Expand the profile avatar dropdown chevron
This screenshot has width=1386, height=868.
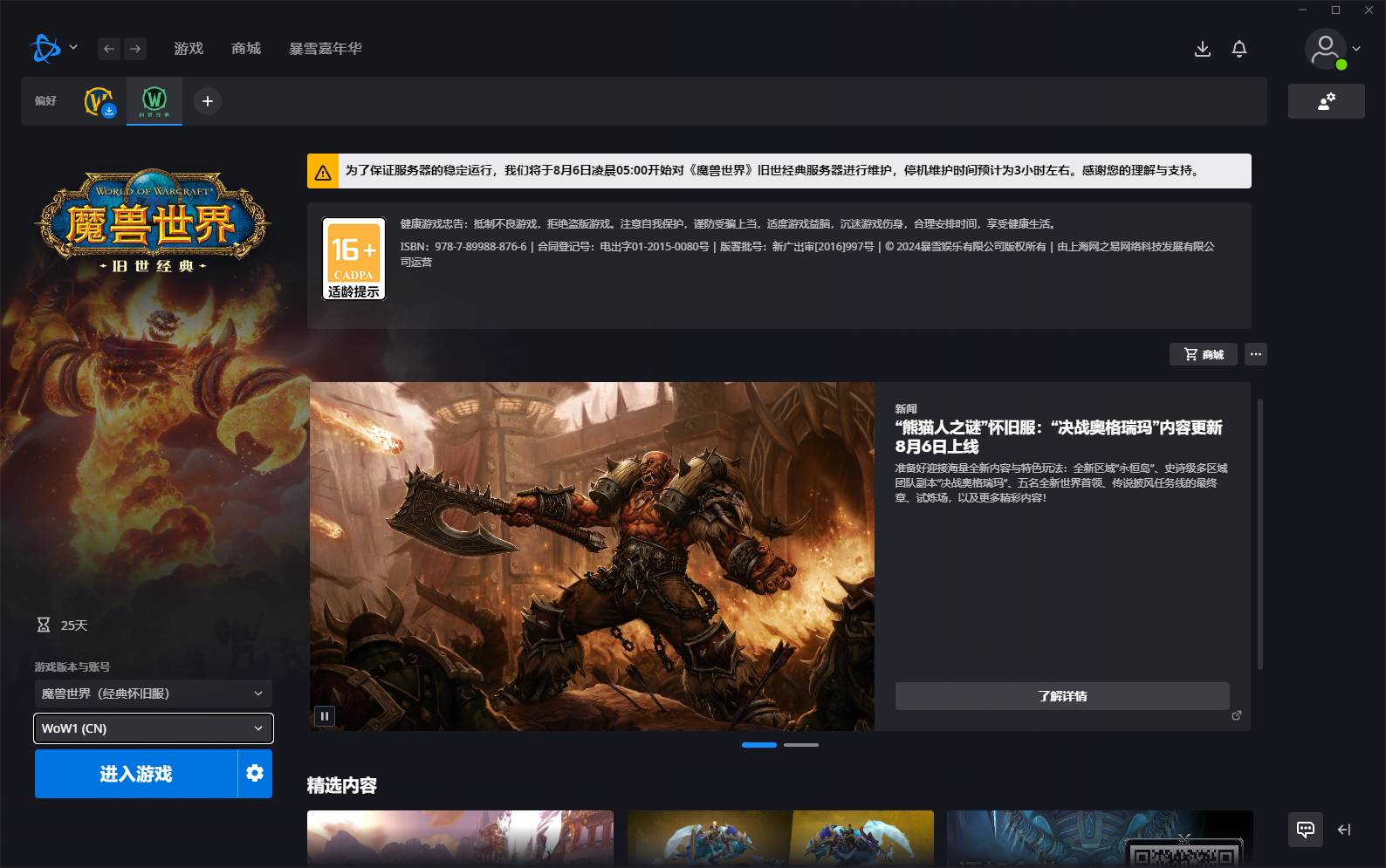[1356, 49]
